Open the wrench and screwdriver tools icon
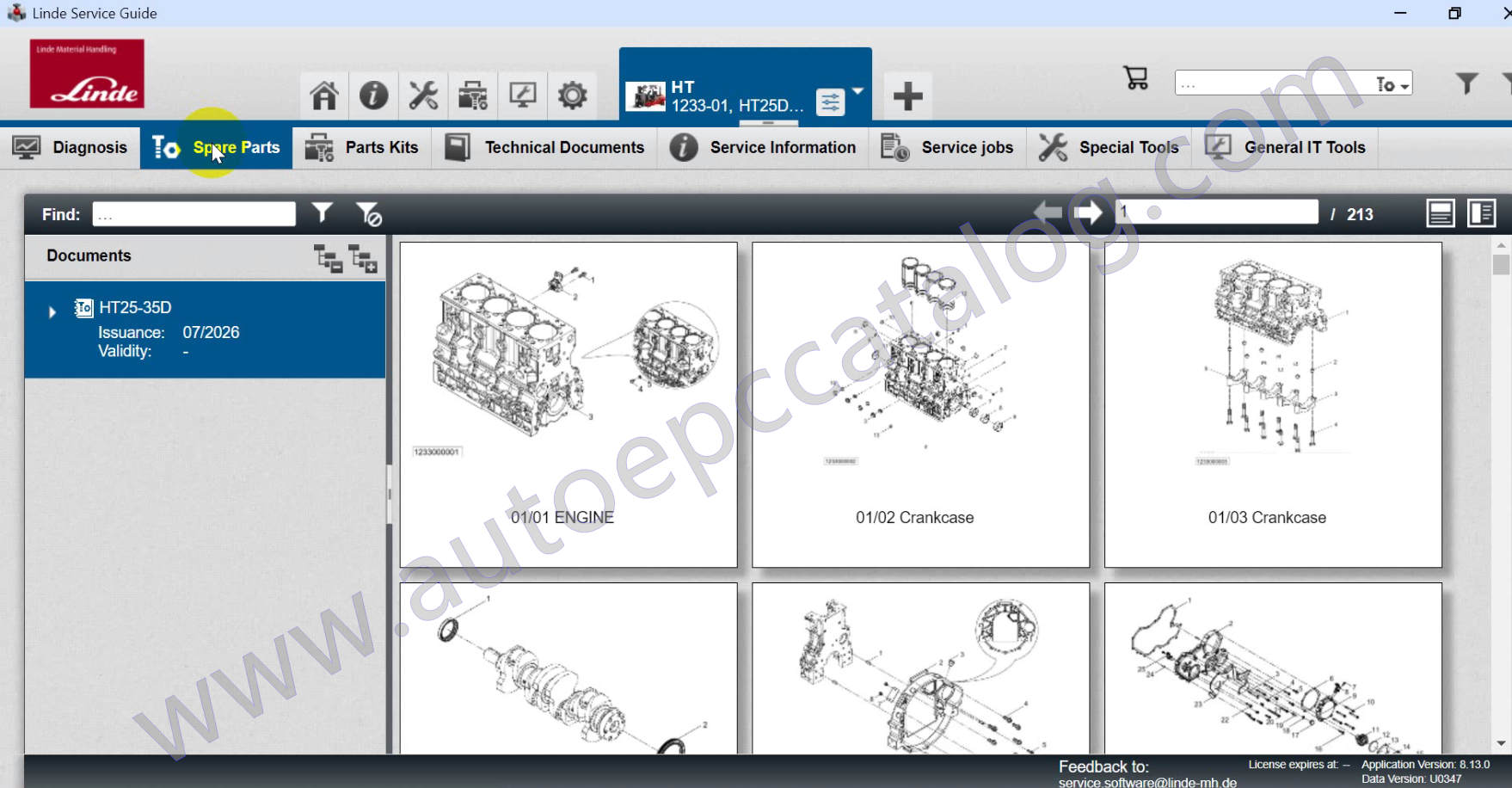 pos(423,95)
